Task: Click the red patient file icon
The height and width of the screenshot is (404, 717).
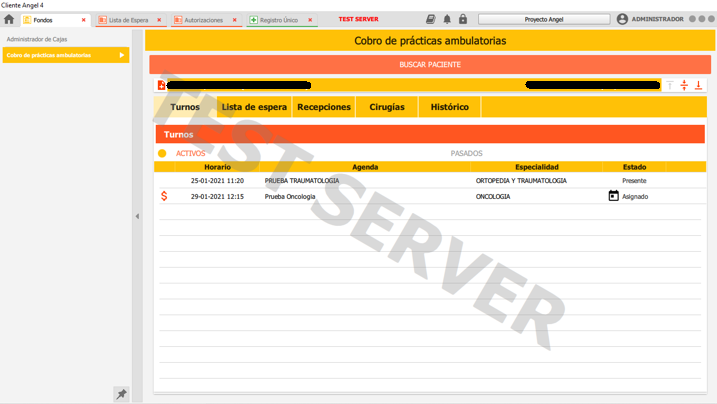Action: tap(162, 86)
